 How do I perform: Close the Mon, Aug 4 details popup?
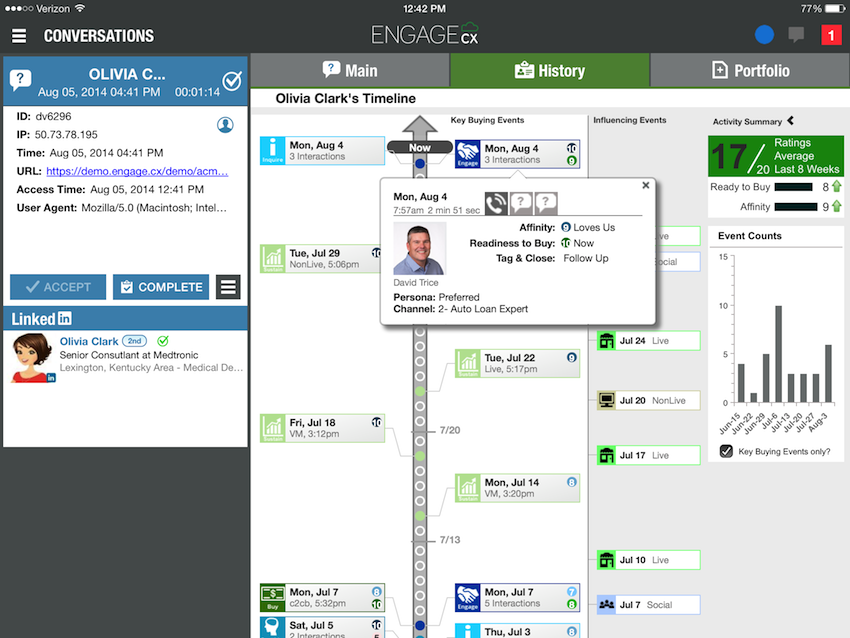[646, 185]
